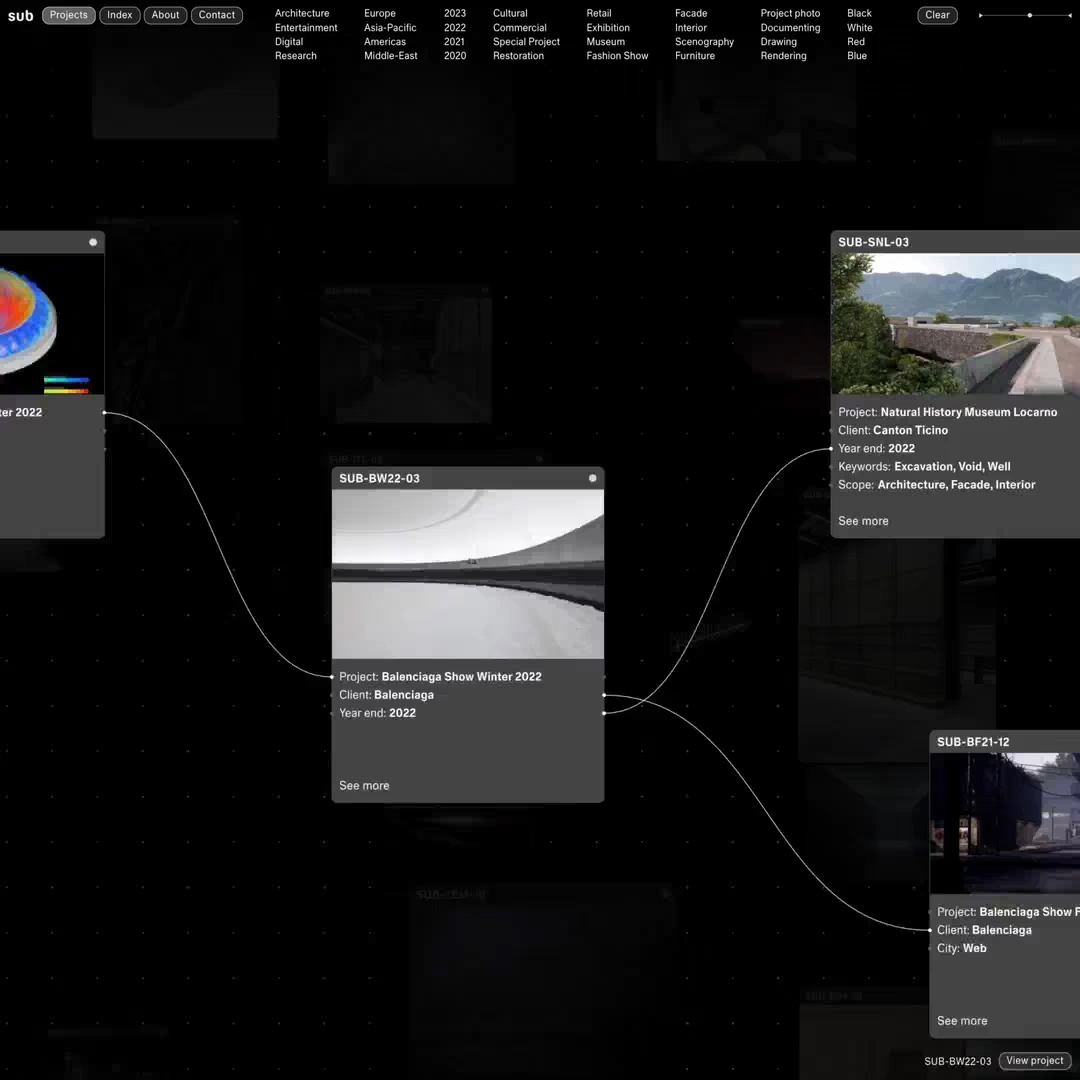The width and height of the screenshot is (1080, 1080).
Task: Click "Scope: Architecture, Facade, Interior" text
Action: coord(937,485)
